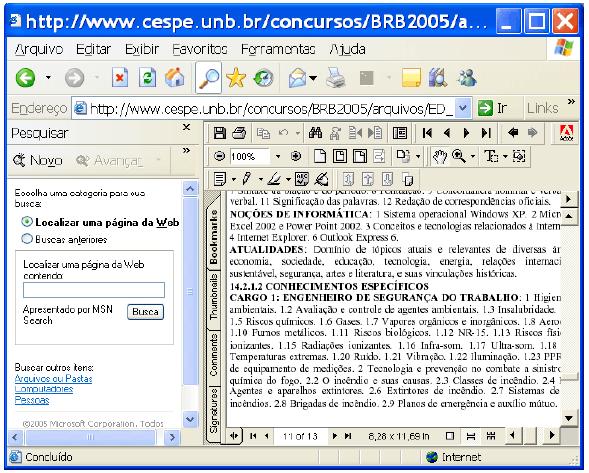Click the browser Home icon
Viewport: 589px width, 473px height.
(175, 78)
